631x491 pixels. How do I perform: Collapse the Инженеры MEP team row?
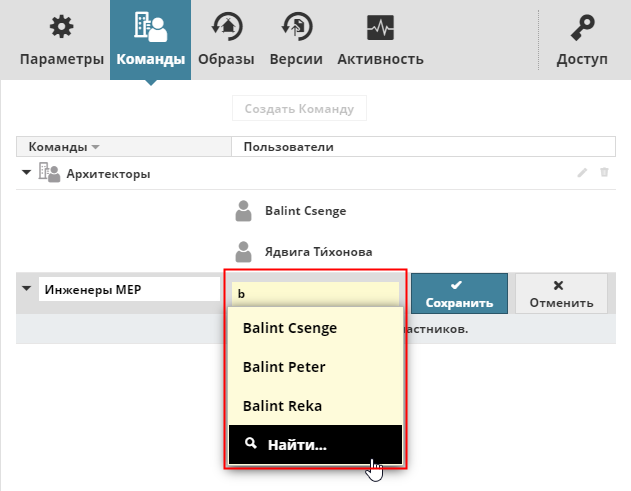(x=27, y=289)
